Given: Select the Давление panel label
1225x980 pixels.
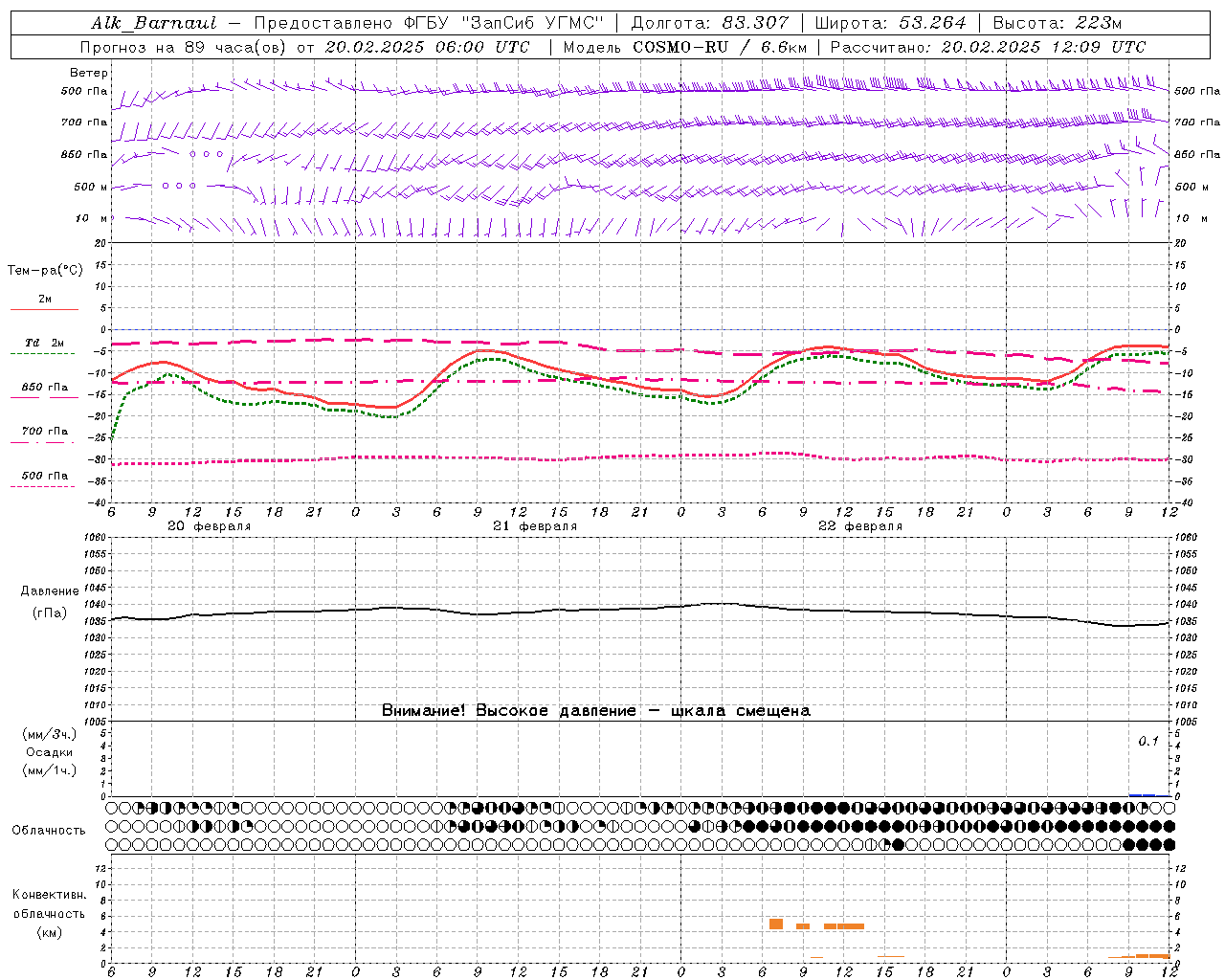Looking at the screenshot, I should (x=50, y=591).
